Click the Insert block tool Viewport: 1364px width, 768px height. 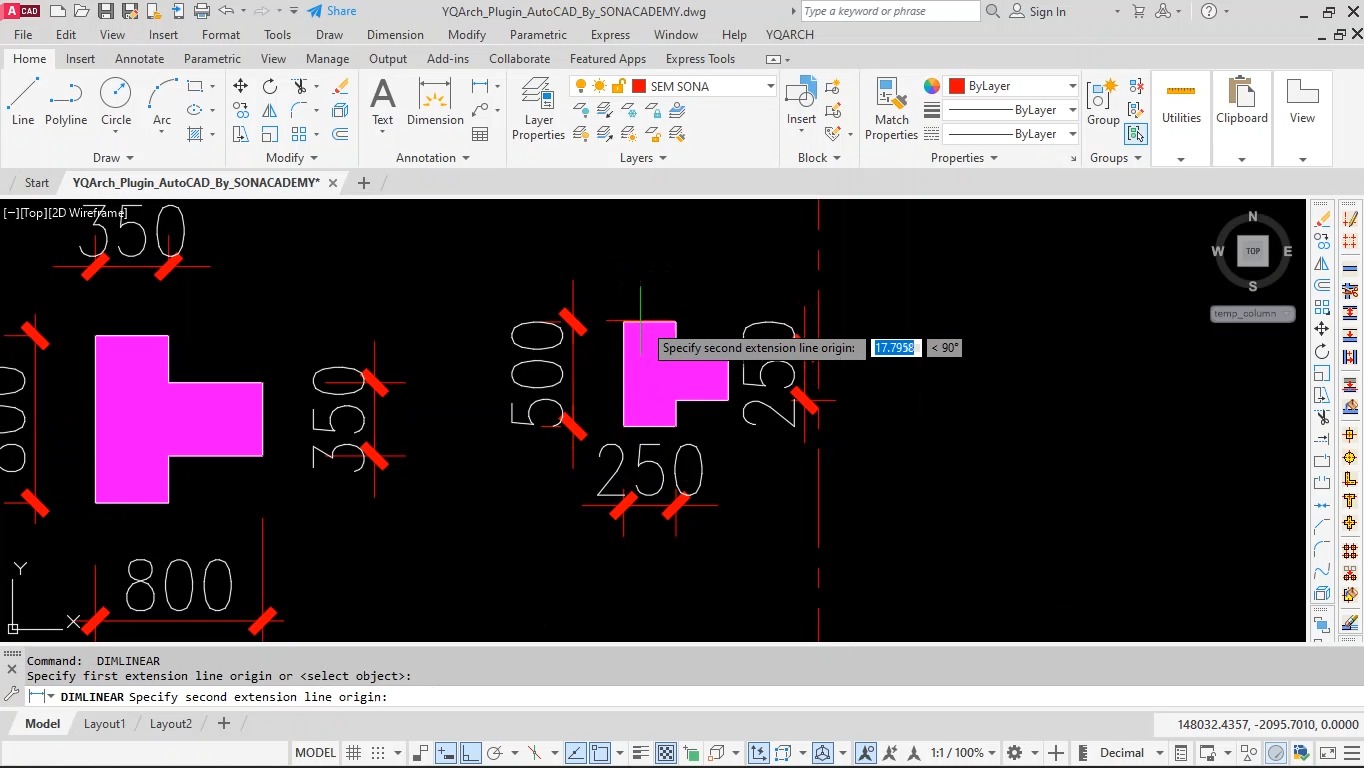coord(801,102)
